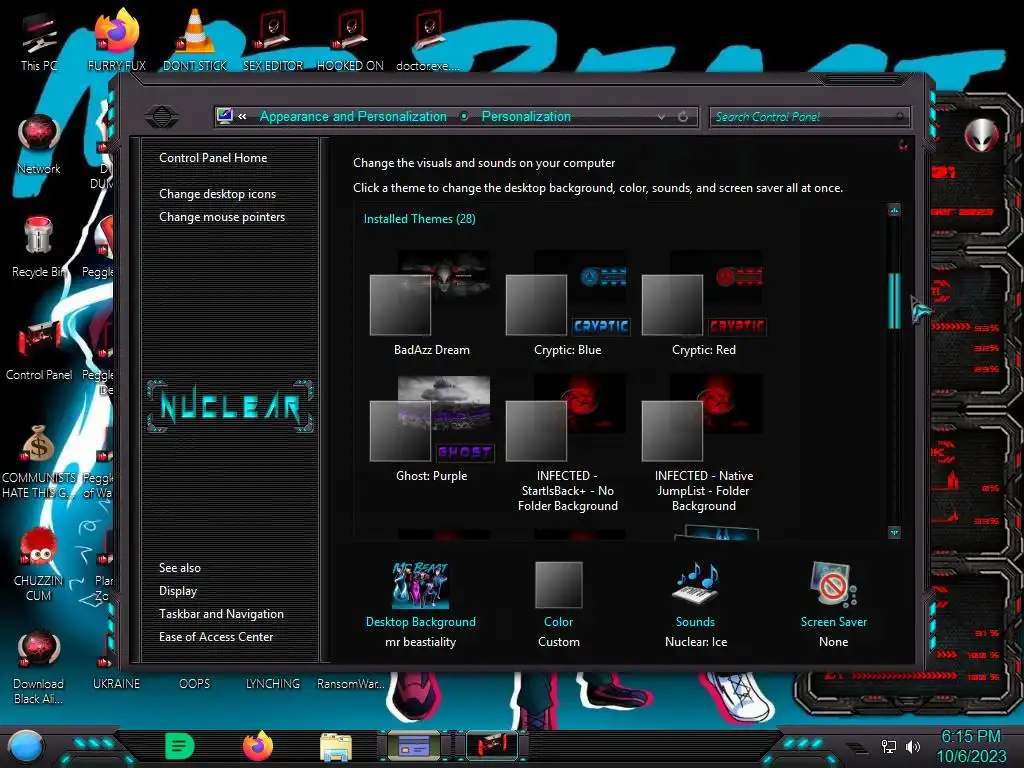Open the DONT STICK VLC shortcut
1024x768 pixels.
[x=195, y=40]
